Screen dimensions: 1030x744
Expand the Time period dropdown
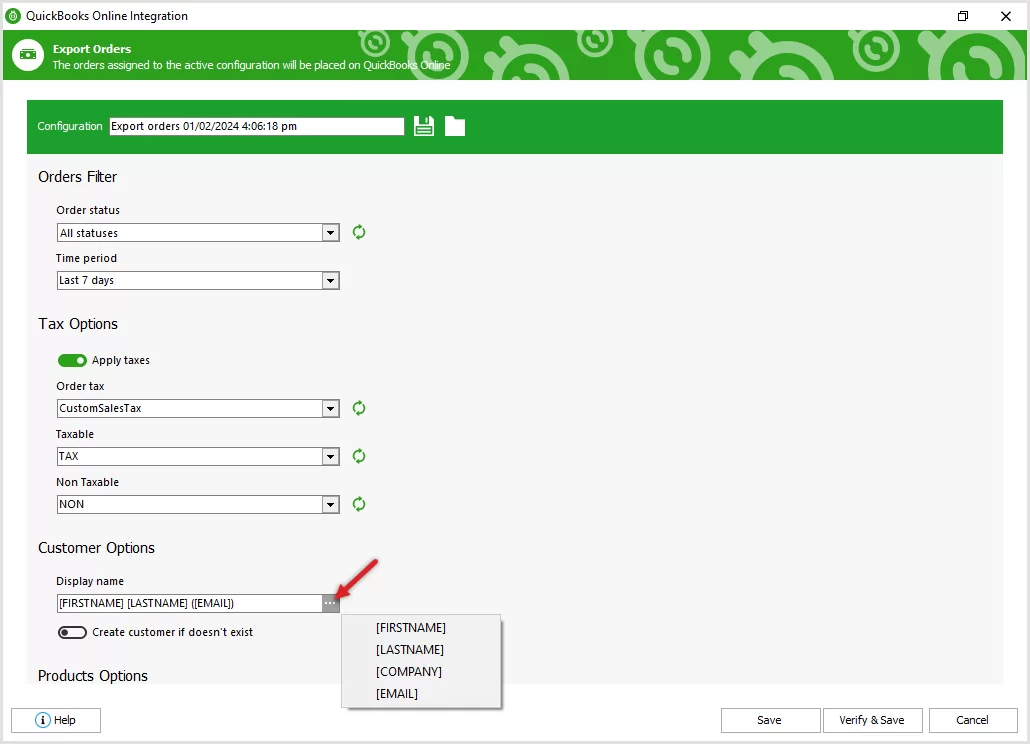330,280
